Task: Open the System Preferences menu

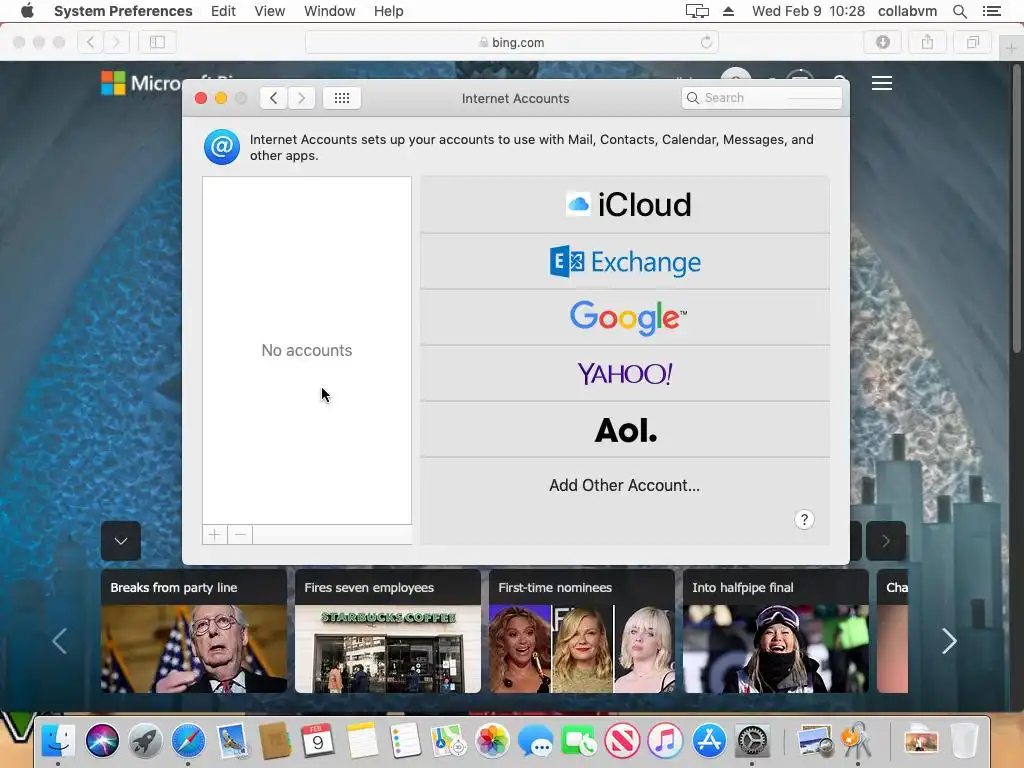Action: coord(123,11)
